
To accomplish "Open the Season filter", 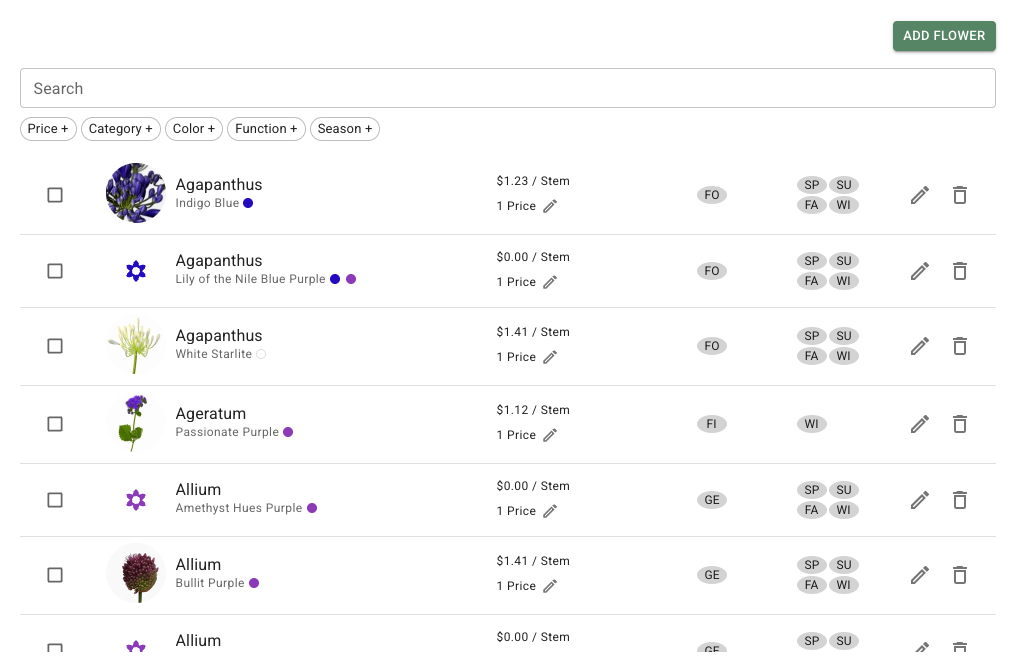I will pyautogui.click(x=345, y=129).
